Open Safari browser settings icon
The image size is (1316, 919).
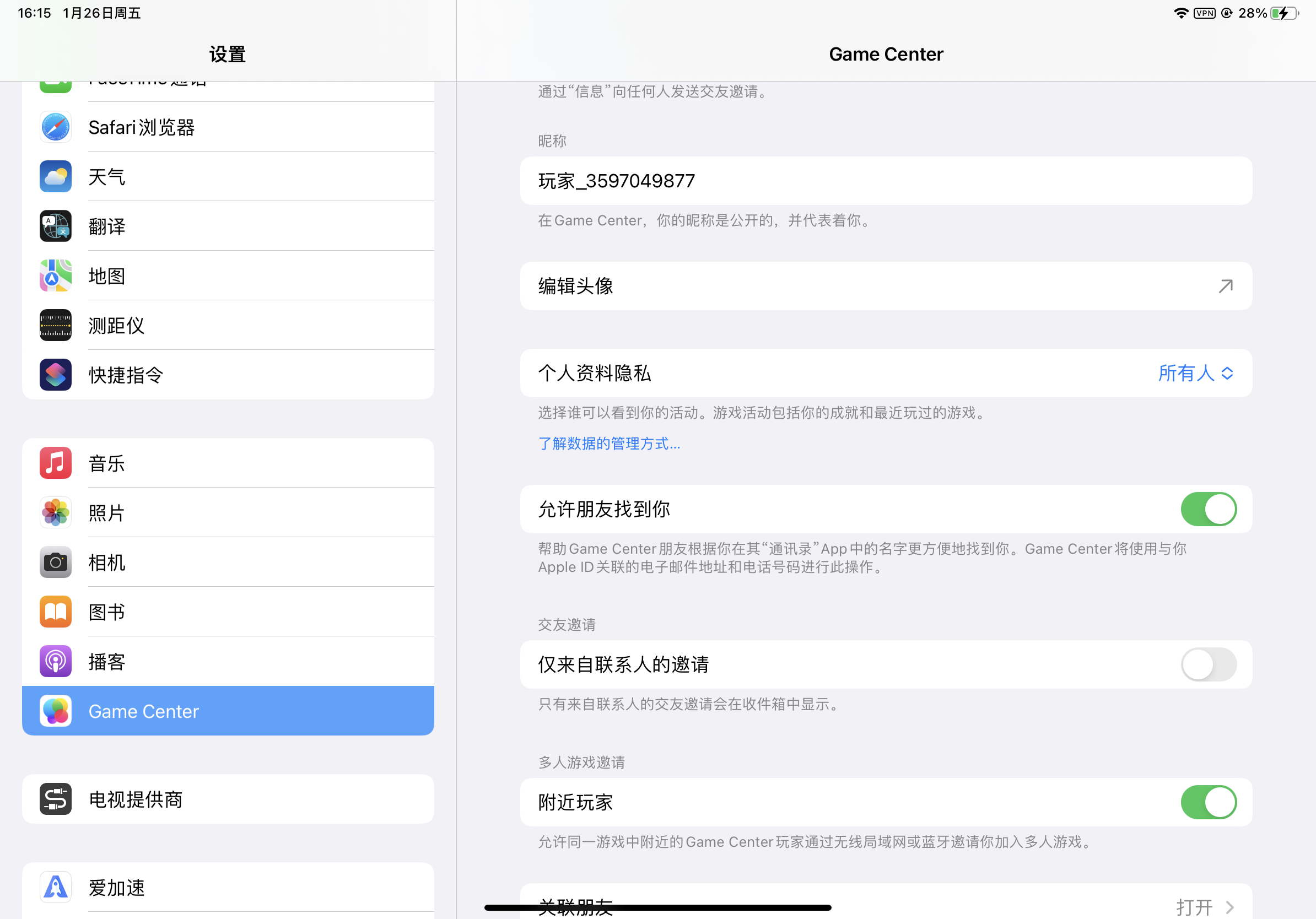pos(56,127)
